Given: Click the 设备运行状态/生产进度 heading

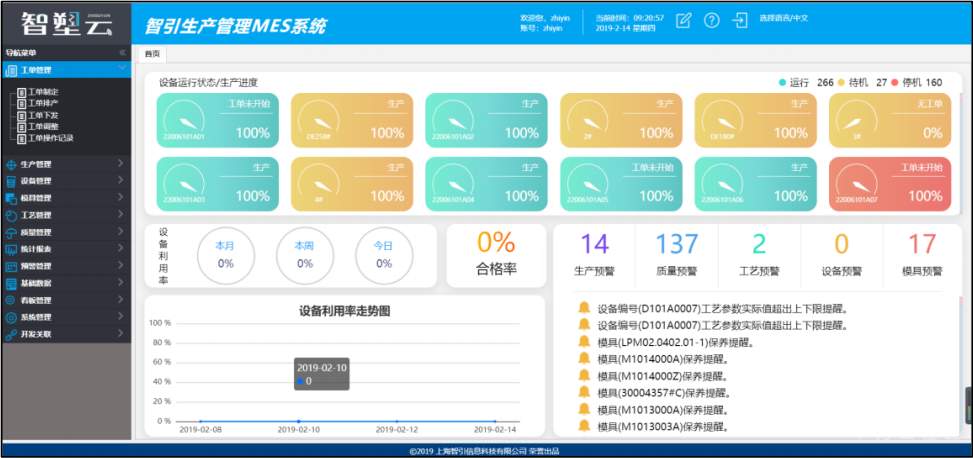Looking at the screenshot, I should [x=208, y=83].
